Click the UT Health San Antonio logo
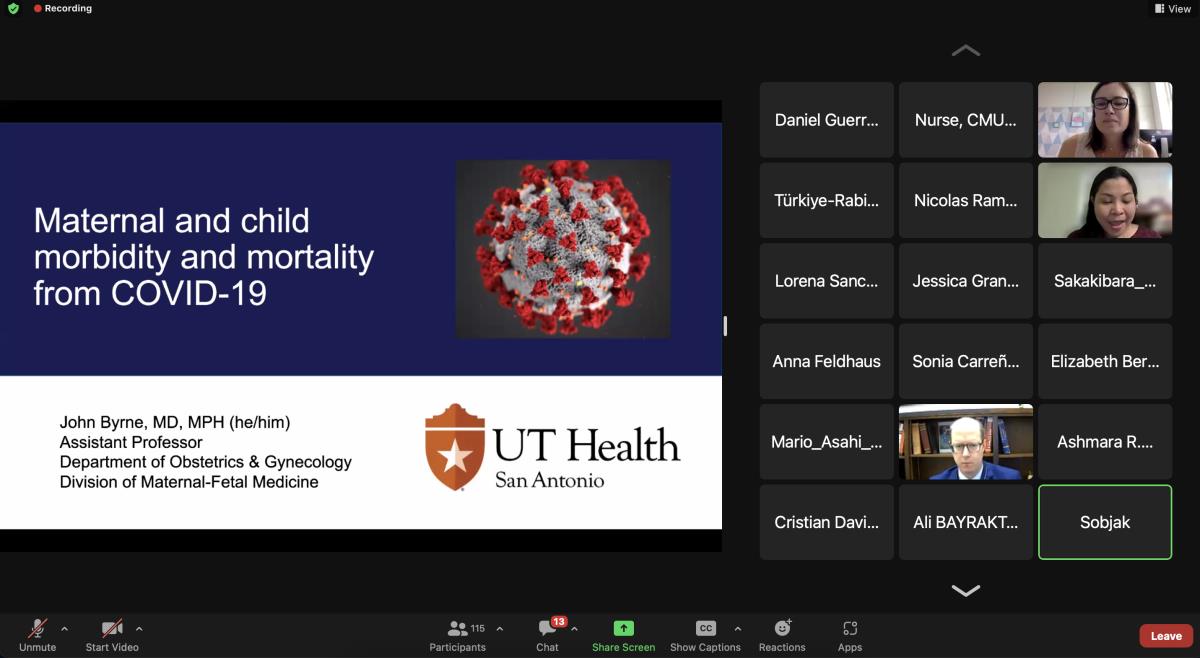This screenshot has height=658, width=1200. [x=552, y=446]
